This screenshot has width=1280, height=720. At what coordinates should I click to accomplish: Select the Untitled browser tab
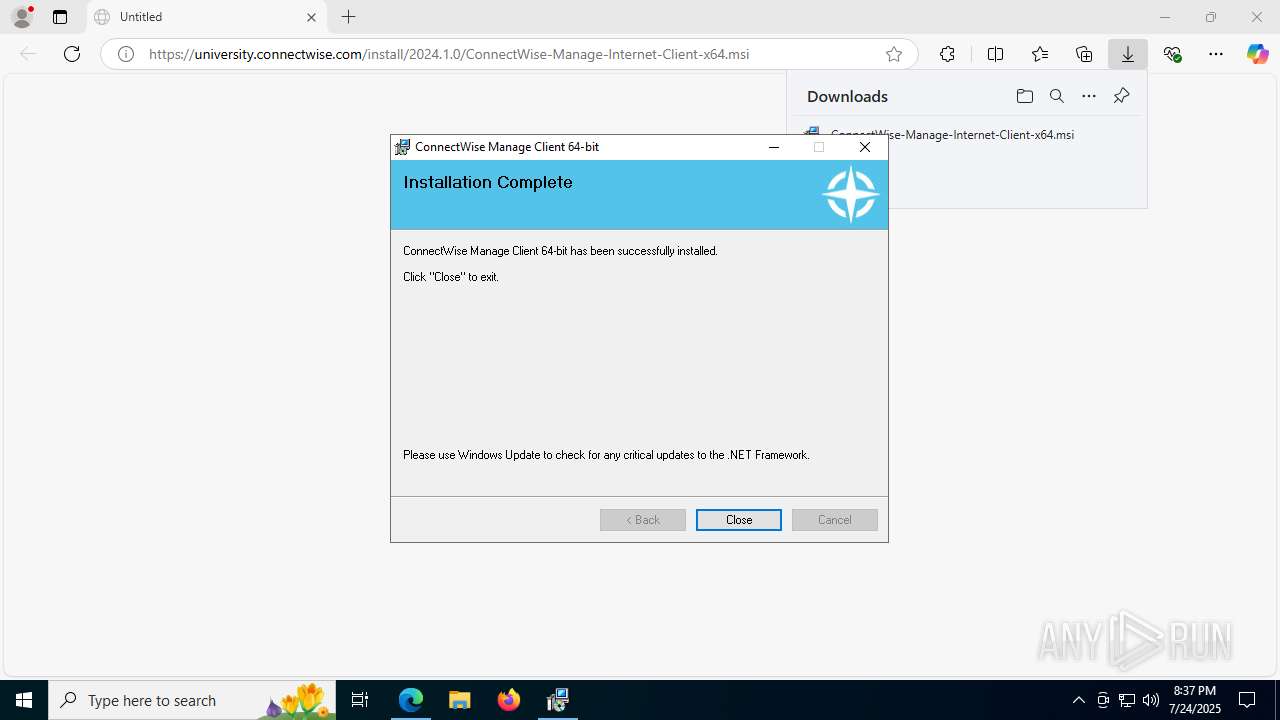206,17
